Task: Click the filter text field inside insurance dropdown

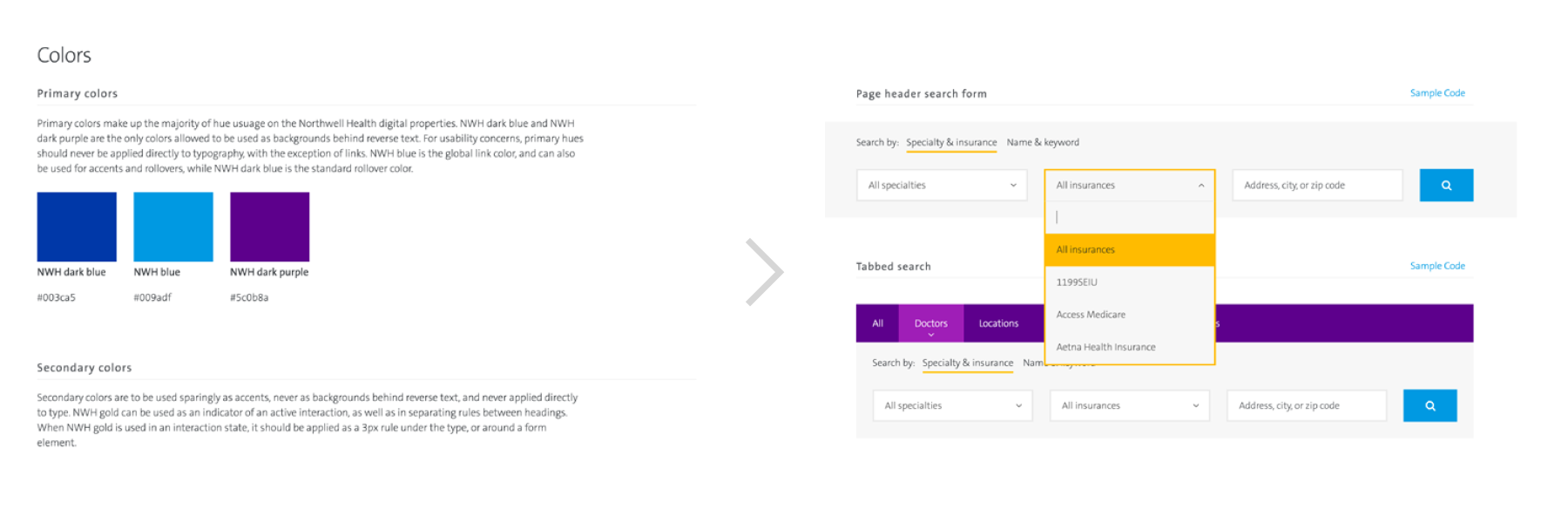Action: (x=1129, y=217)
